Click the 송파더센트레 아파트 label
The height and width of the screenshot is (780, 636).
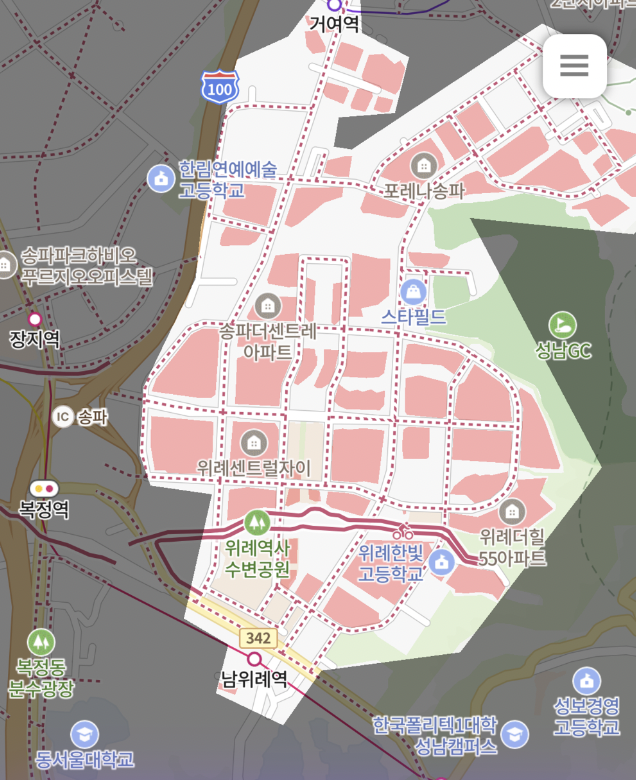[268, 341]
